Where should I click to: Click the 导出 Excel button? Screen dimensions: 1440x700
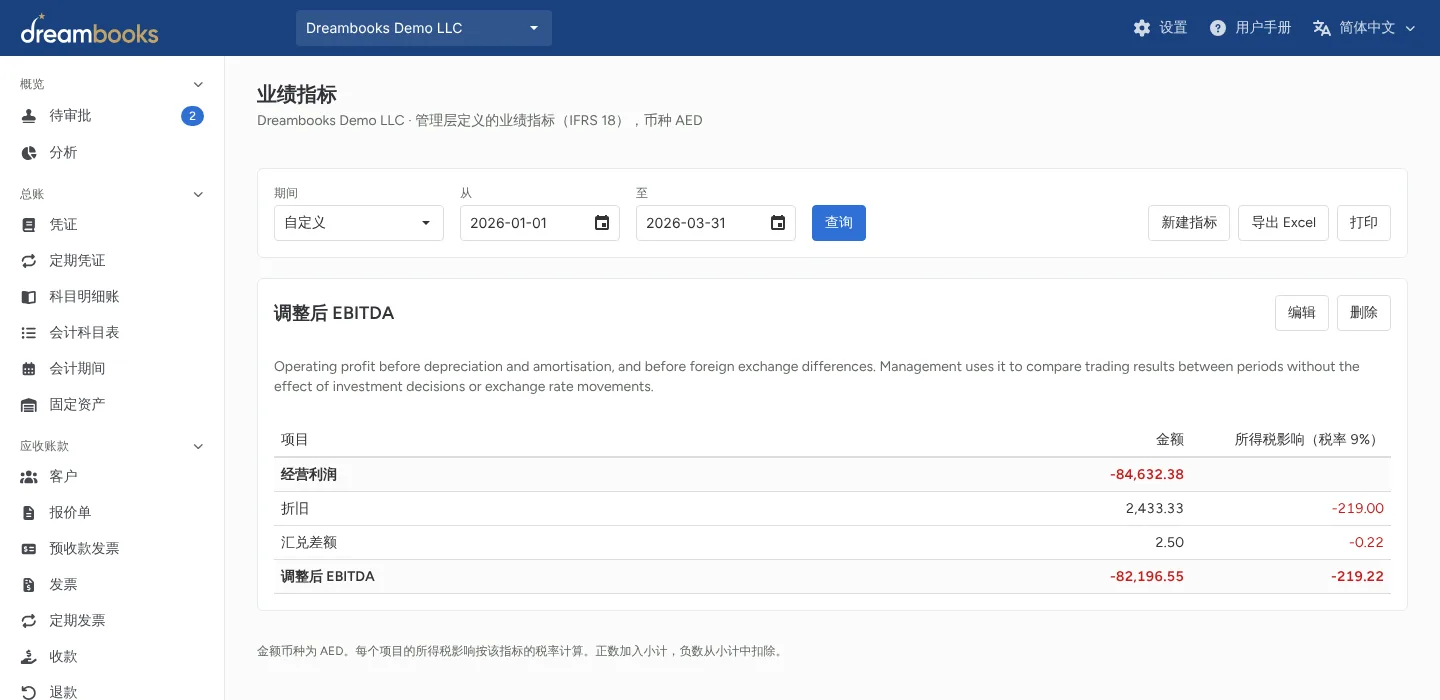[x=1284, y=223]
